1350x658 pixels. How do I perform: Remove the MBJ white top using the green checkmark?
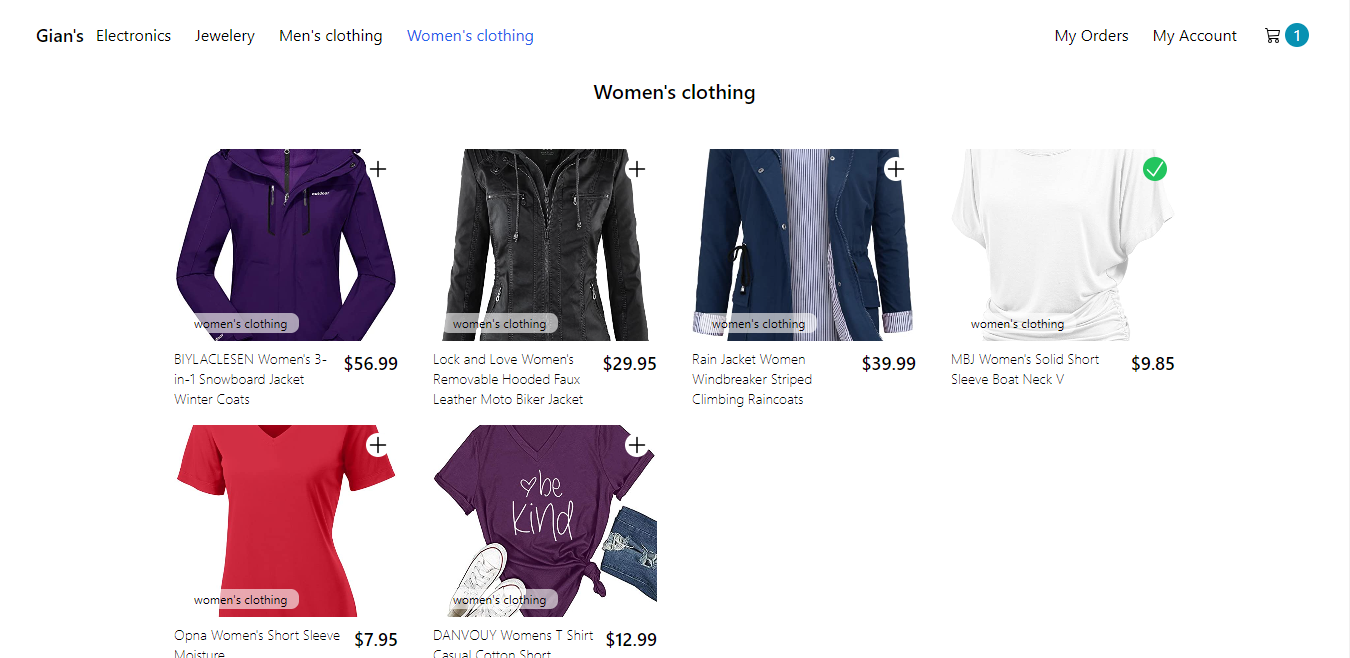[1155, 169]
